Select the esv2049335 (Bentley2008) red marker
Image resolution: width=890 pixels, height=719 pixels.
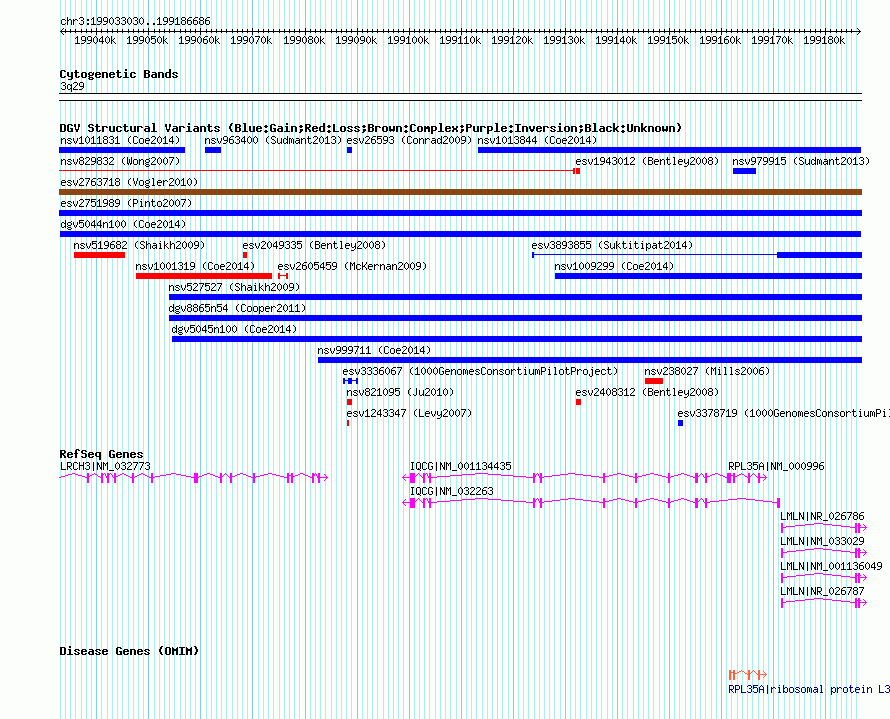click(245, 255)
